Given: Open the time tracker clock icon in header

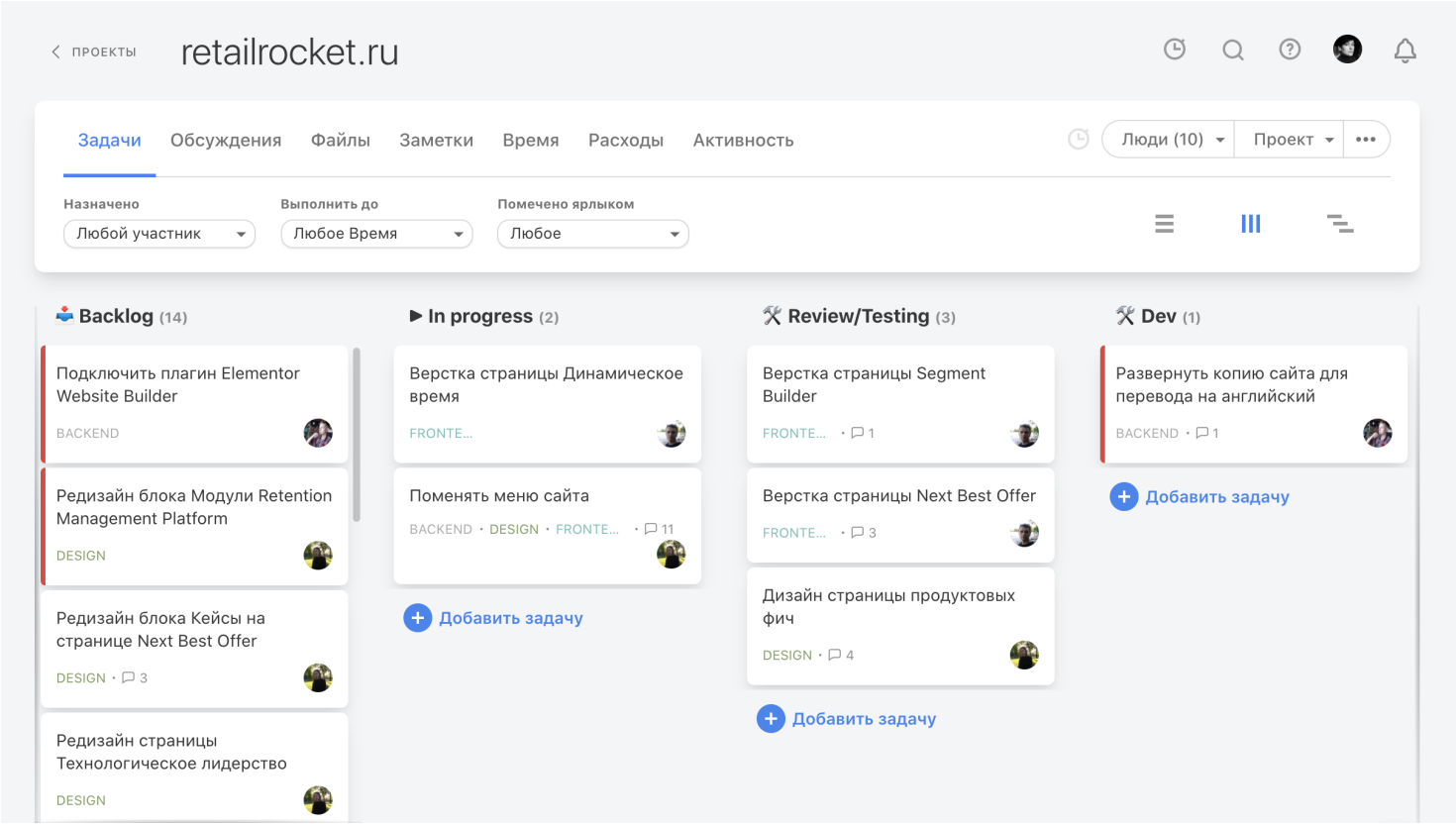Looking at the screenshot, I should [1175, 50].
